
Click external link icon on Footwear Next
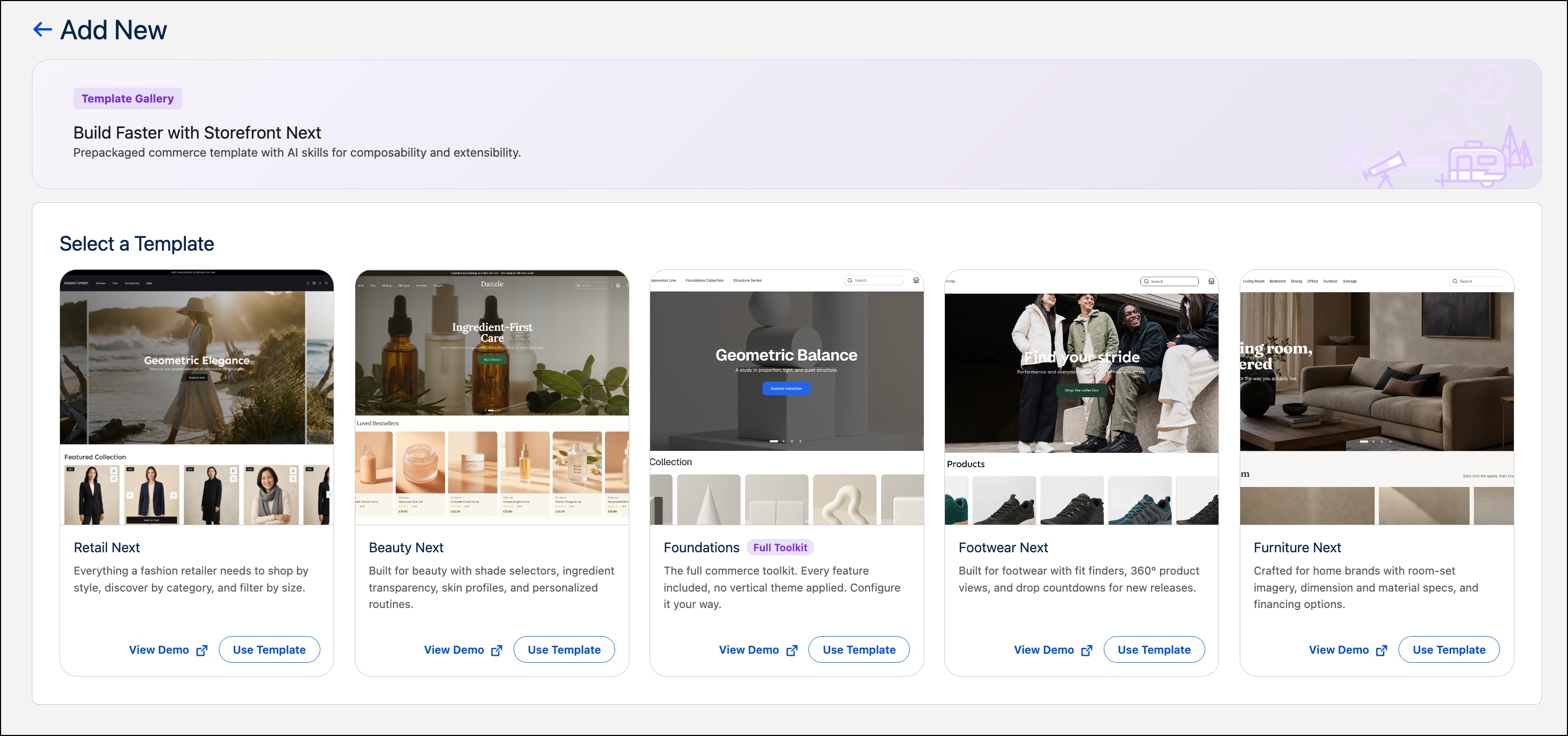click(x=1087, y=650)
